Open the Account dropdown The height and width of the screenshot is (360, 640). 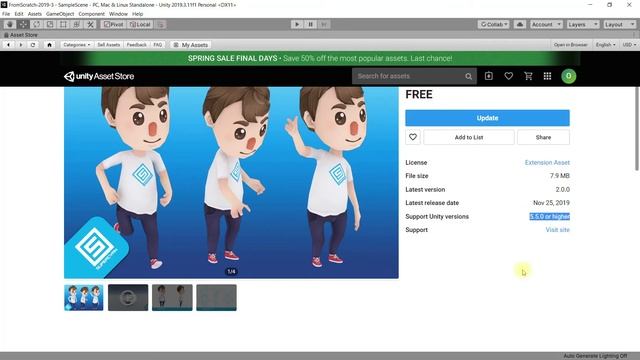pos(546,24)
